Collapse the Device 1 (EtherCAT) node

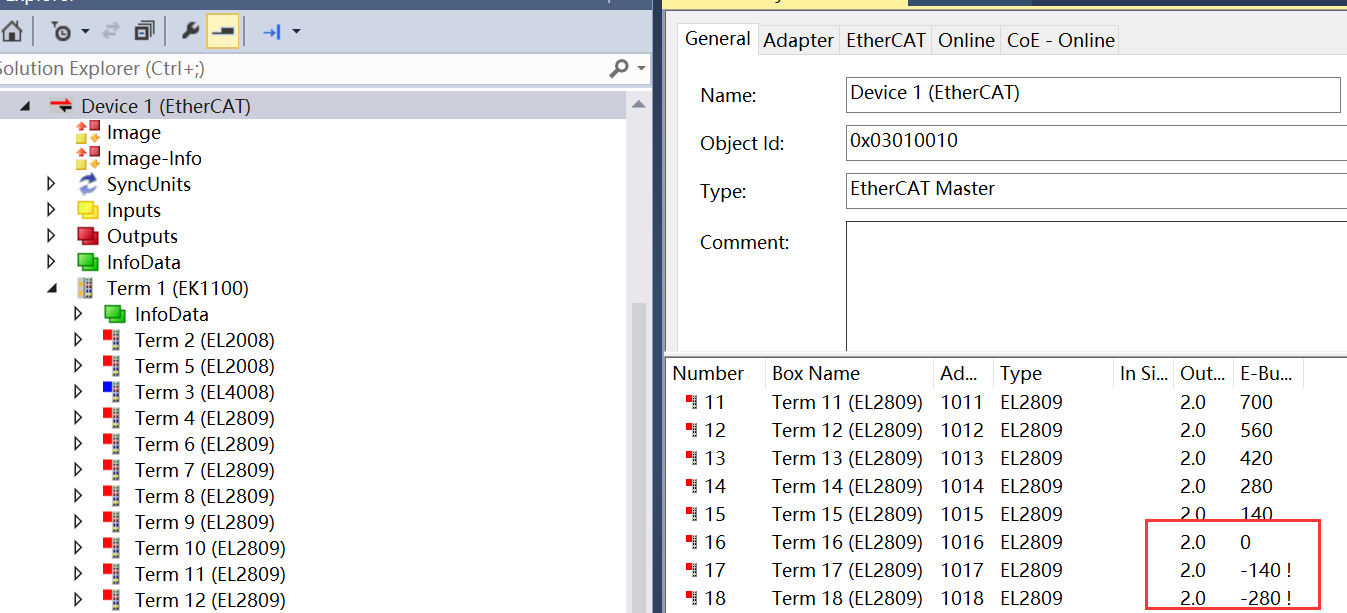point(25,106)
